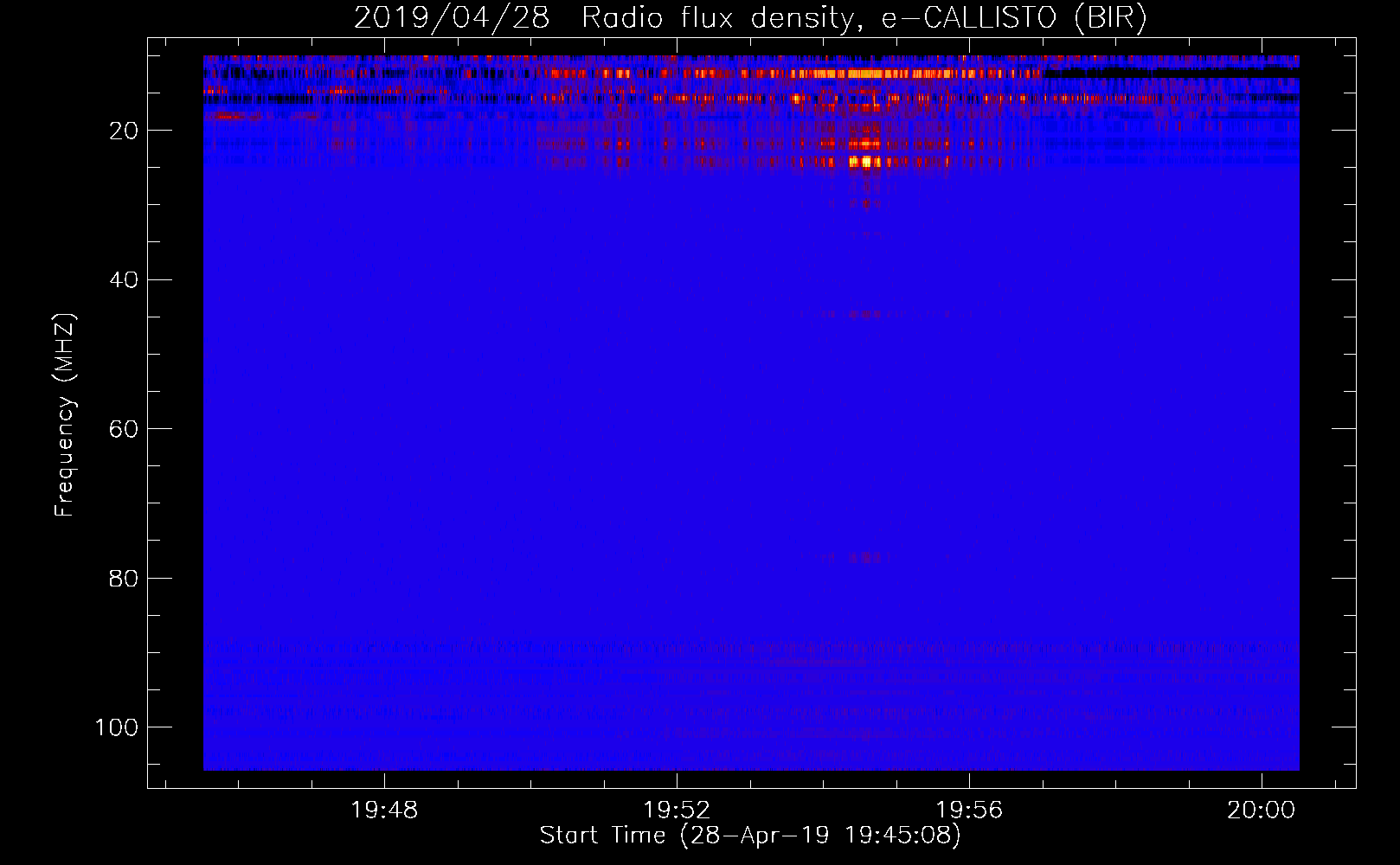Click the plot title "2019/04/28 Radio flux density, e-CALLISTO (BIR)"
Viewport: 1400px width, 865px height.
coord(750,17)
